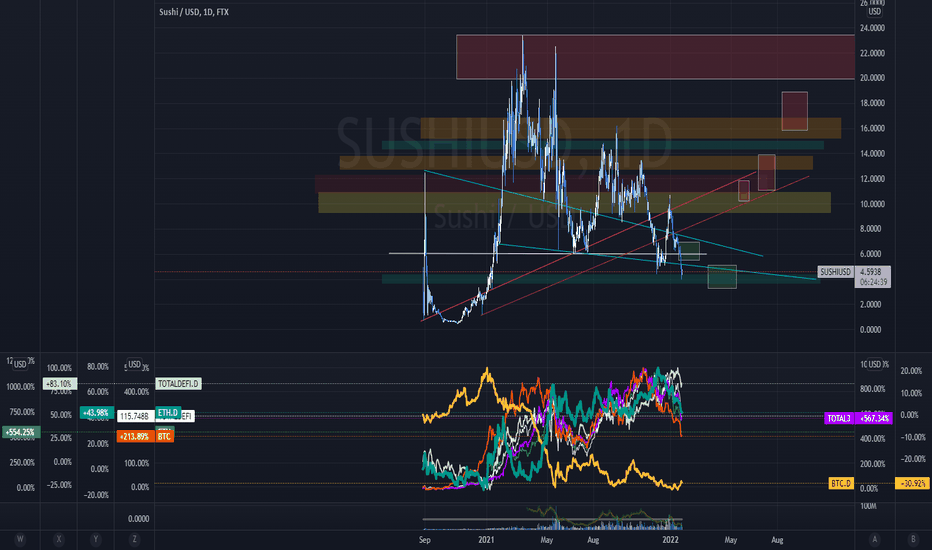This screenshot has width=932, height=550.
Task: Open USD currency selector on main price axis
Action: pos(874,11)
